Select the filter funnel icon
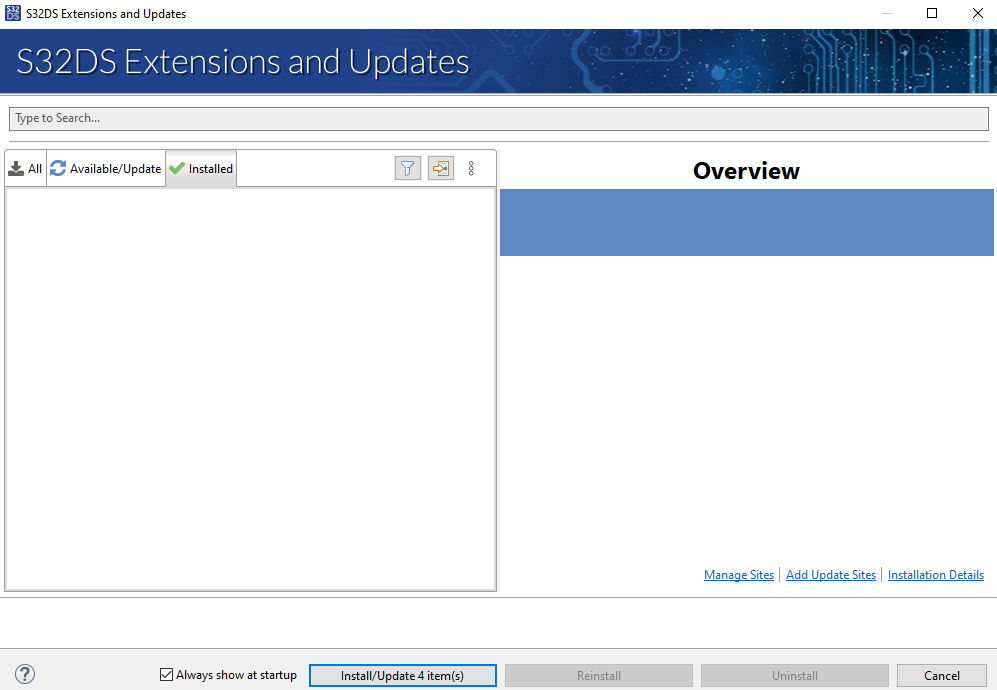 (407, 168)
